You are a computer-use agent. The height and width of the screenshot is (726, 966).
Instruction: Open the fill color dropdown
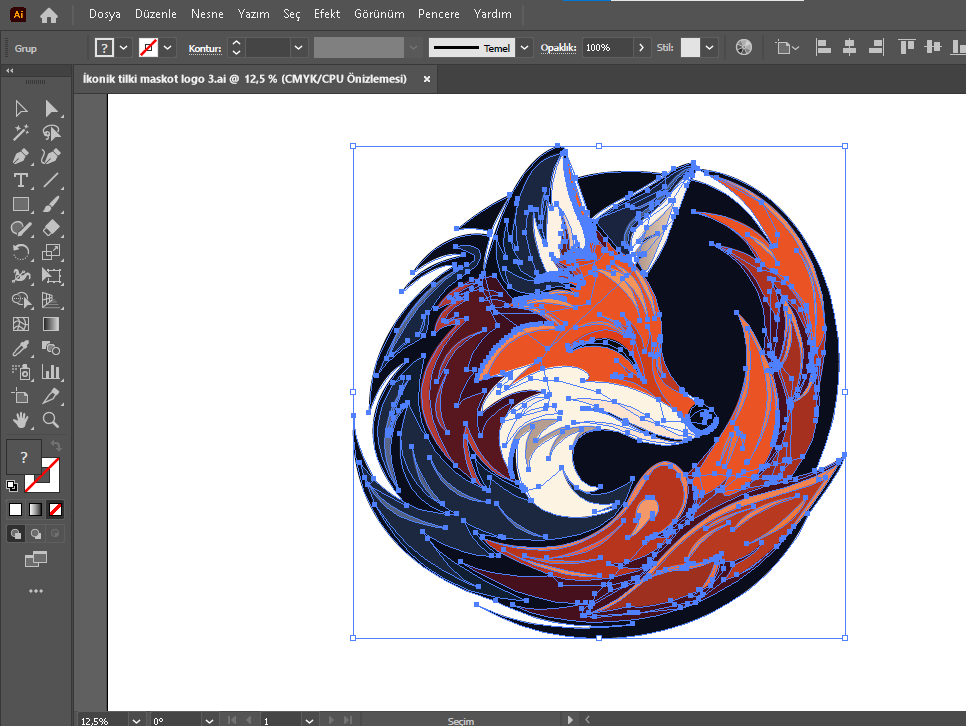point(124,47)
